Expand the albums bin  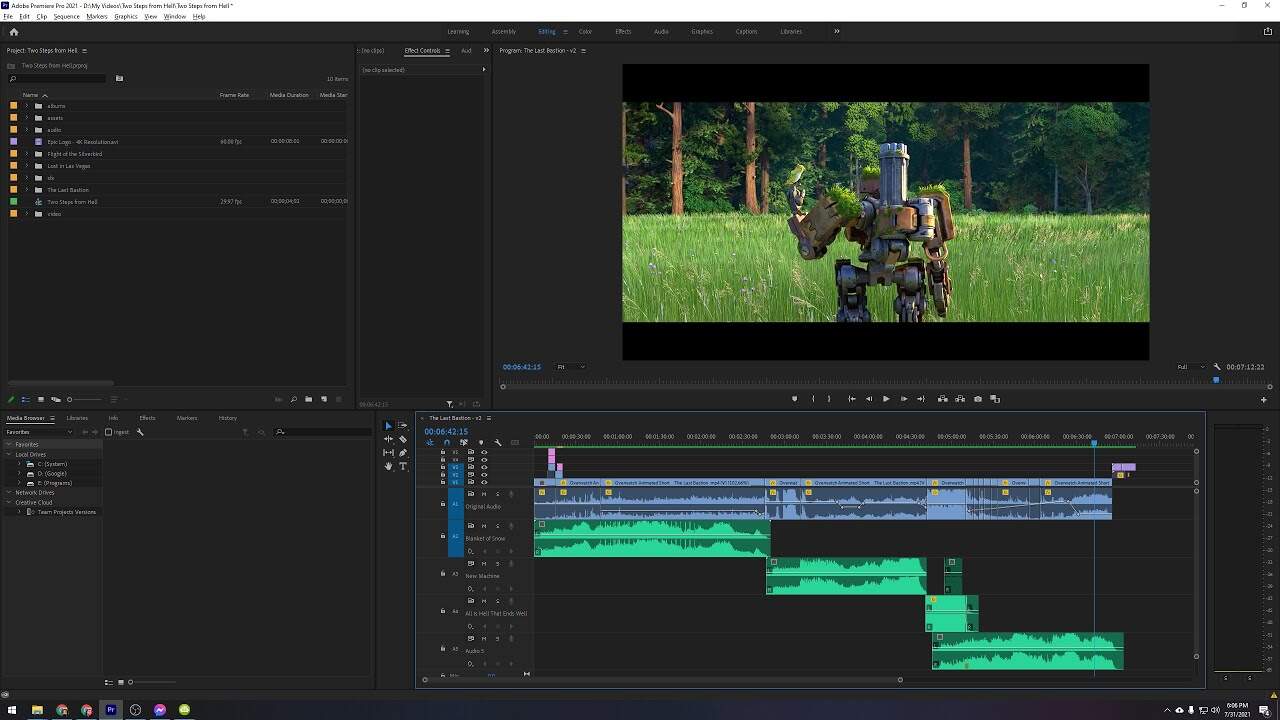(27, 106)
